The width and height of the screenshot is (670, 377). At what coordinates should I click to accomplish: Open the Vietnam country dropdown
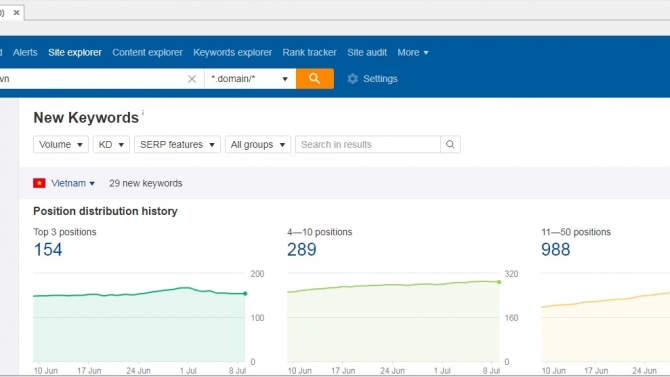[73, 183]
